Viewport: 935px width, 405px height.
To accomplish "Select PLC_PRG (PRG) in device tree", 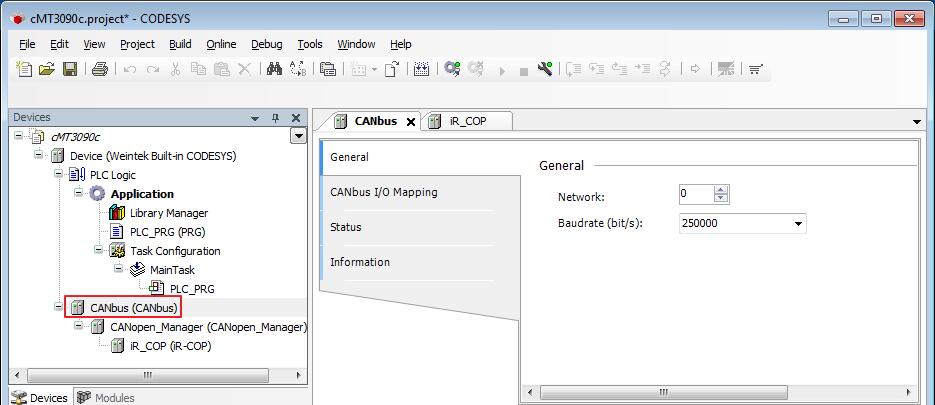I will [x=168, y=232].
